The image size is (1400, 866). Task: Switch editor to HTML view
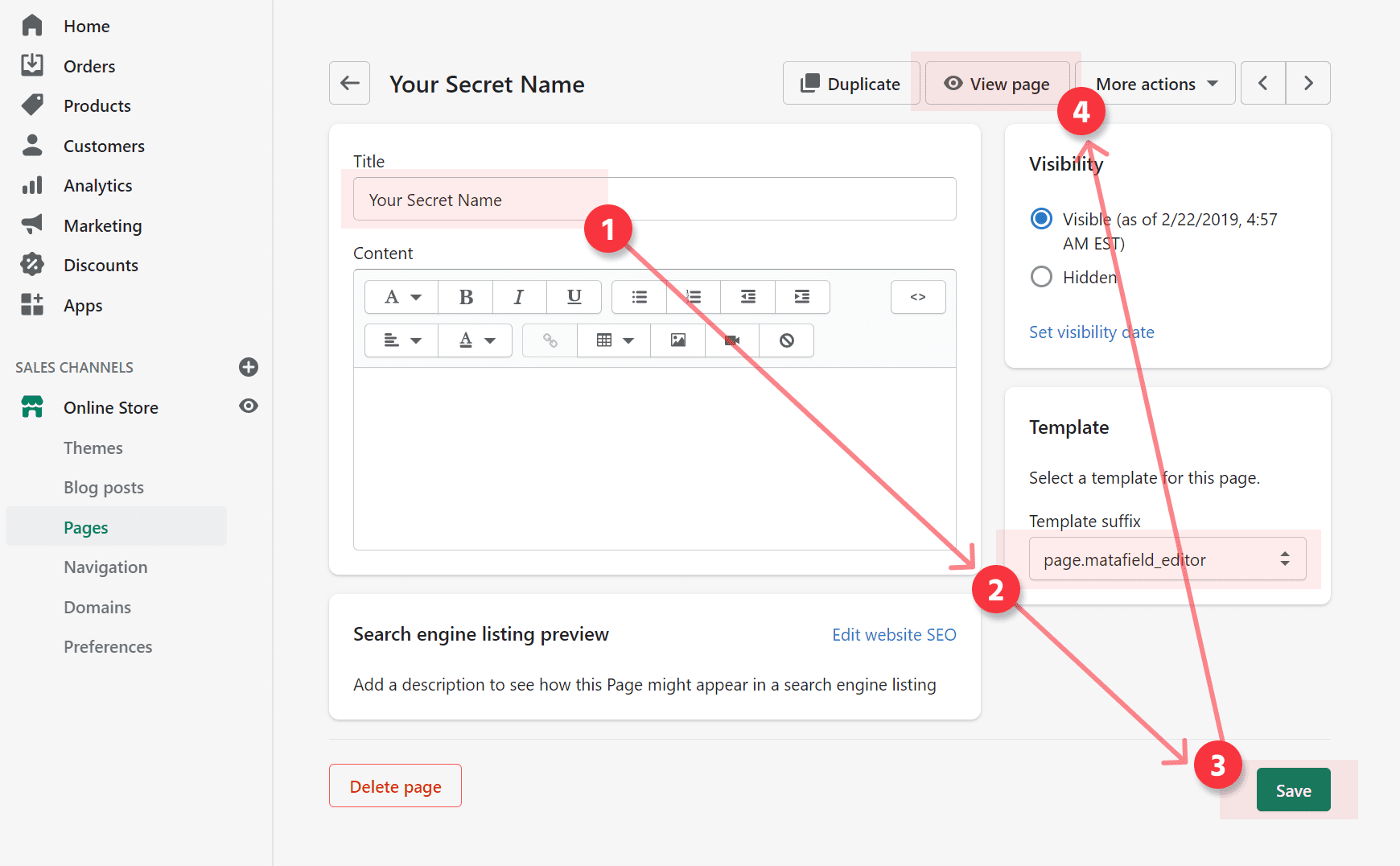917,297
